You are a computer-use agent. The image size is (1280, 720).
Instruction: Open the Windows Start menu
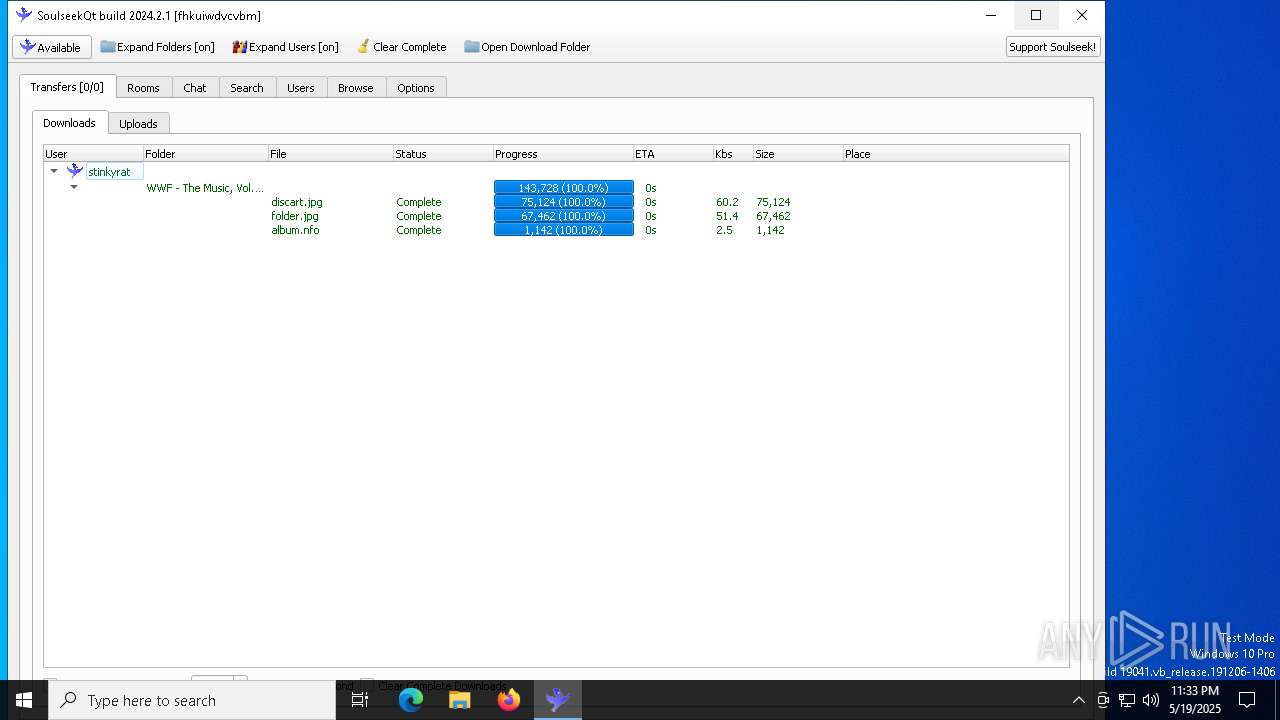(24, 700)
